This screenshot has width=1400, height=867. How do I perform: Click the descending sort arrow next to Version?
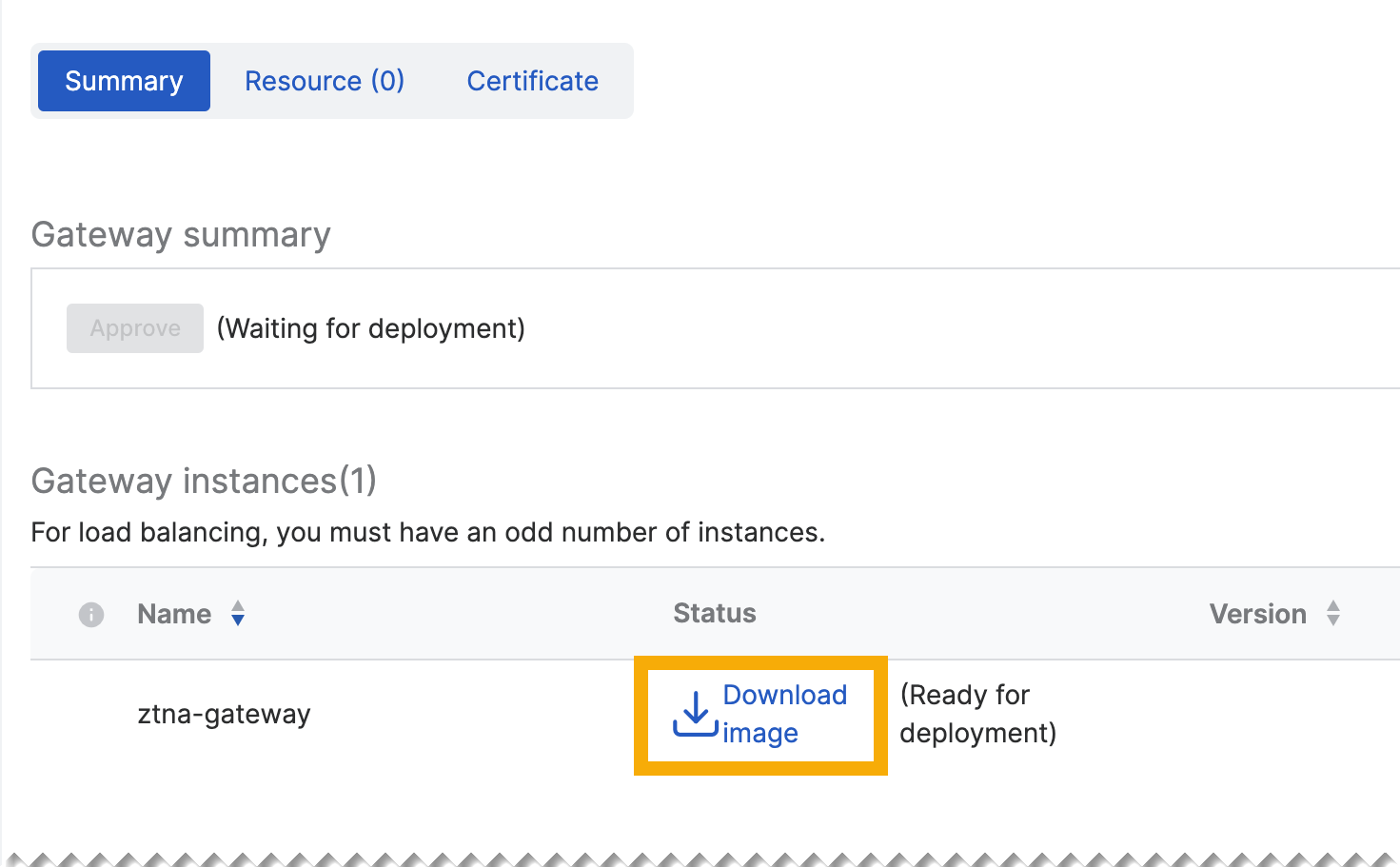click(x=1334, y=621)
